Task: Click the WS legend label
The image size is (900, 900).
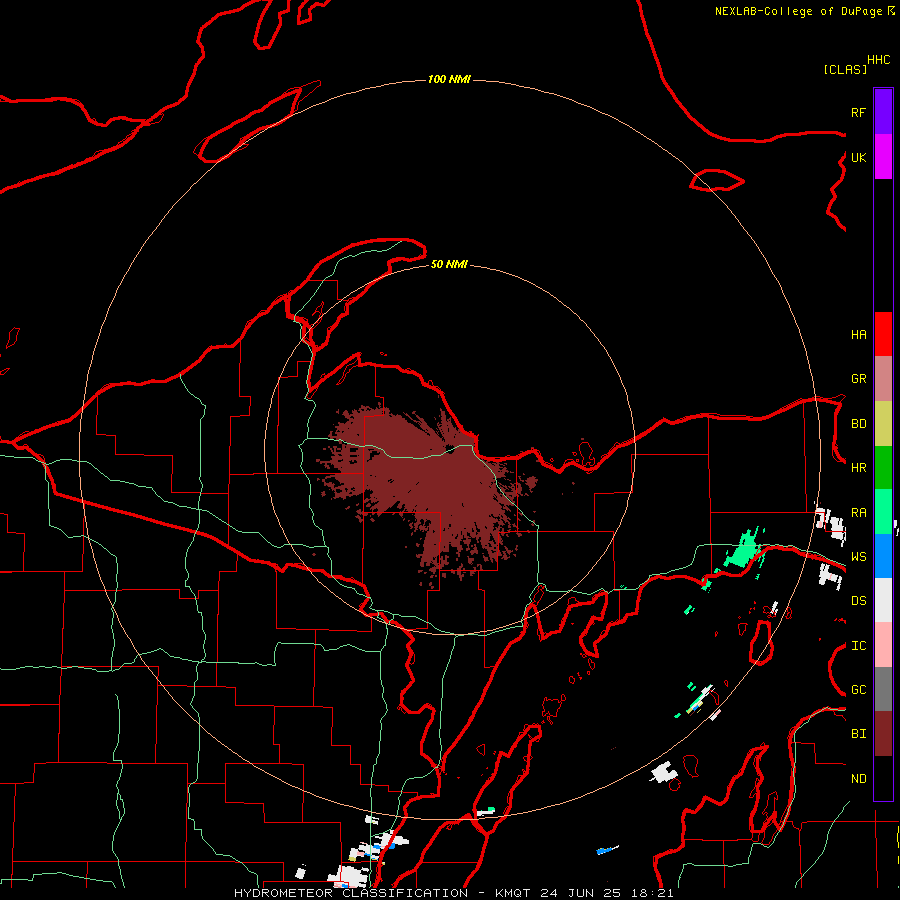Action: coord(858,556)
